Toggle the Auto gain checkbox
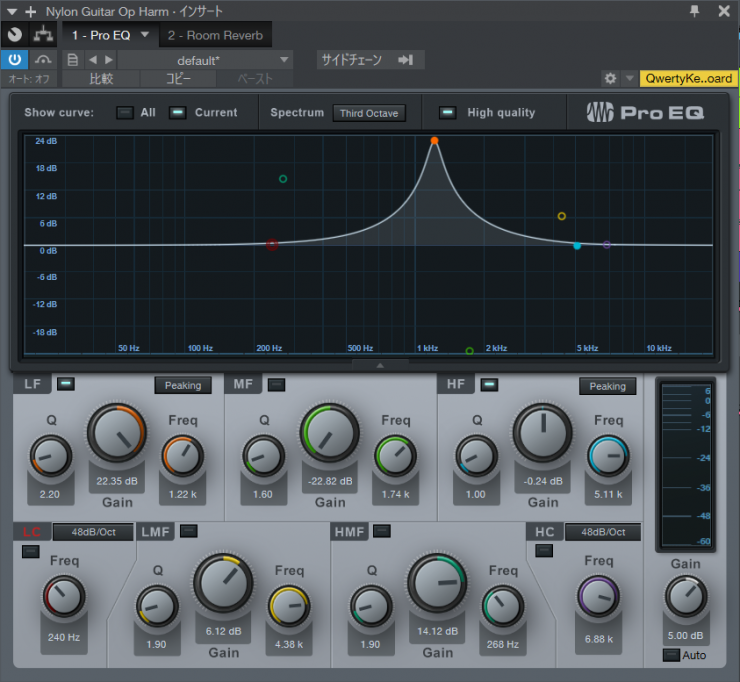 (671, 655)
